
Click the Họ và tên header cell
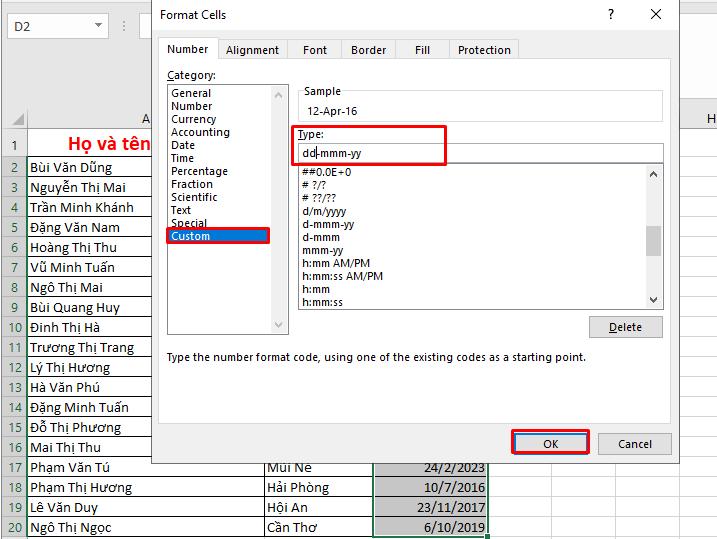[90, 144]
